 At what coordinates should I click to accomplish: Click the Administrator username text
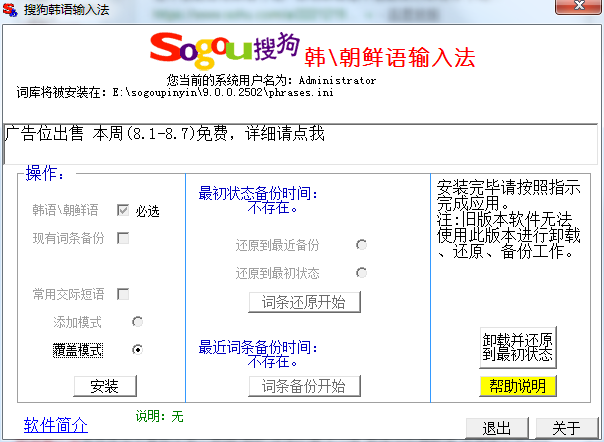337,80
